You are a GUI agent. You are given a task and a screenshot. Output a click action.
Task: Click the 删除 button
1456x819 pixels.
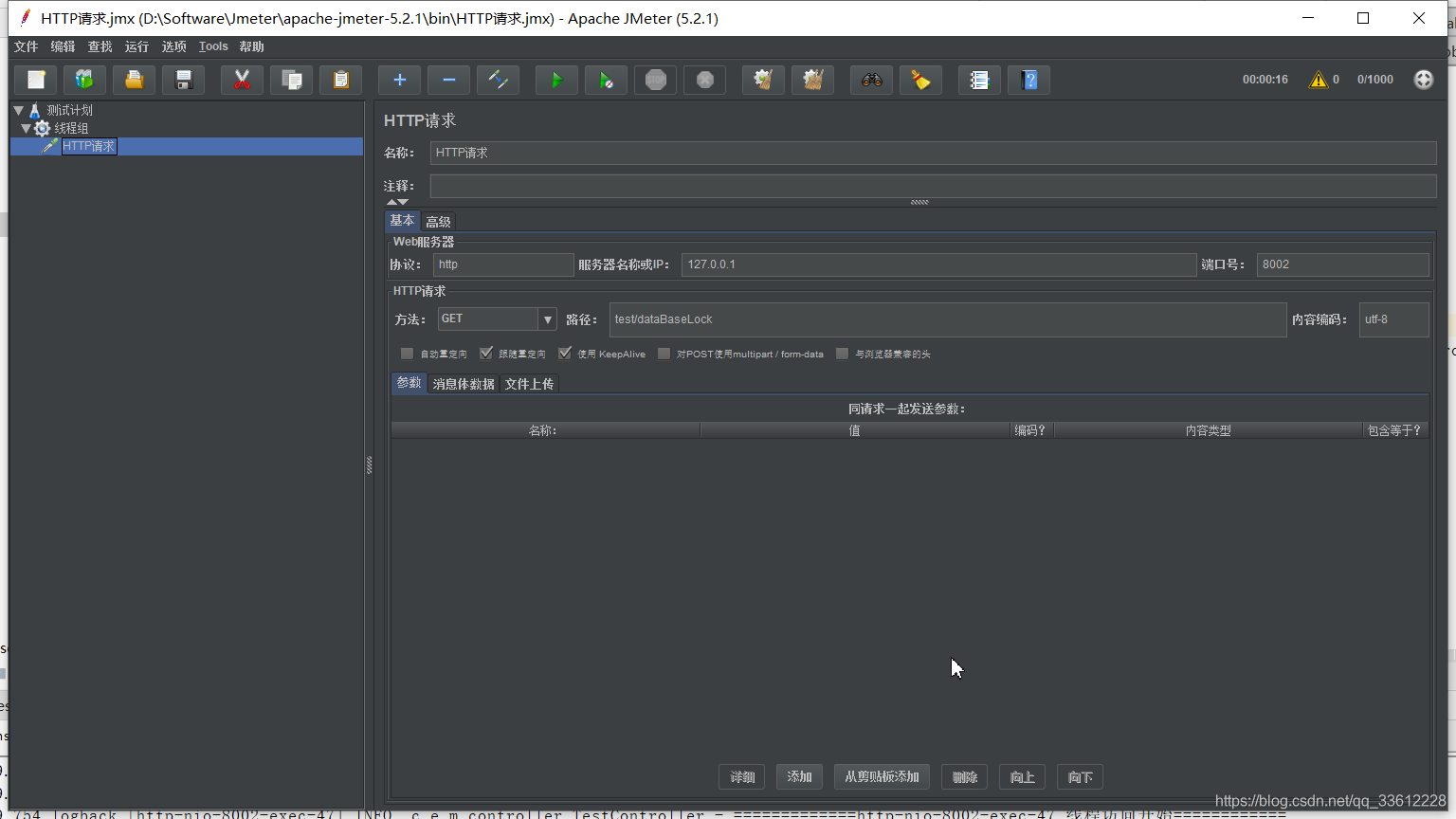(965, 777)
